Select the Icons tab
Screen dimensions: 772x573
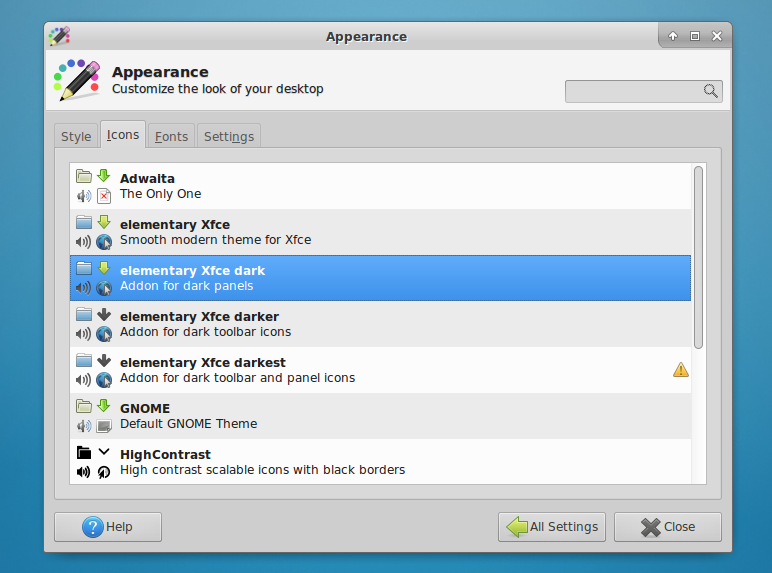[123, 134]
